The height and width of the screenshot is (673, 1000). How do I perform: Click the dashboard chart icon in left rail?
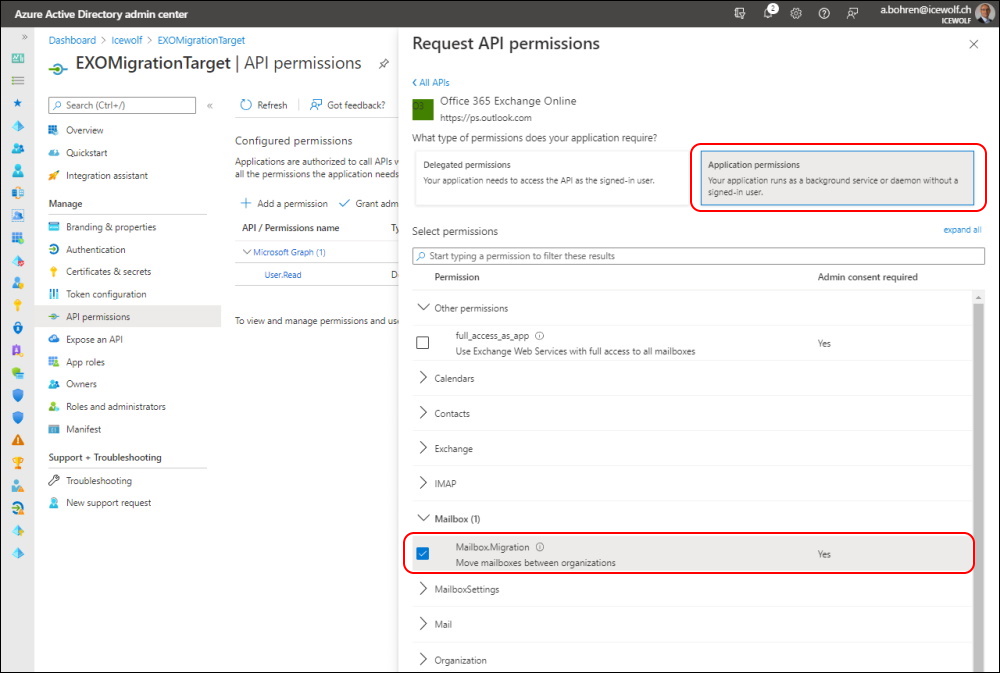[18, 58]
